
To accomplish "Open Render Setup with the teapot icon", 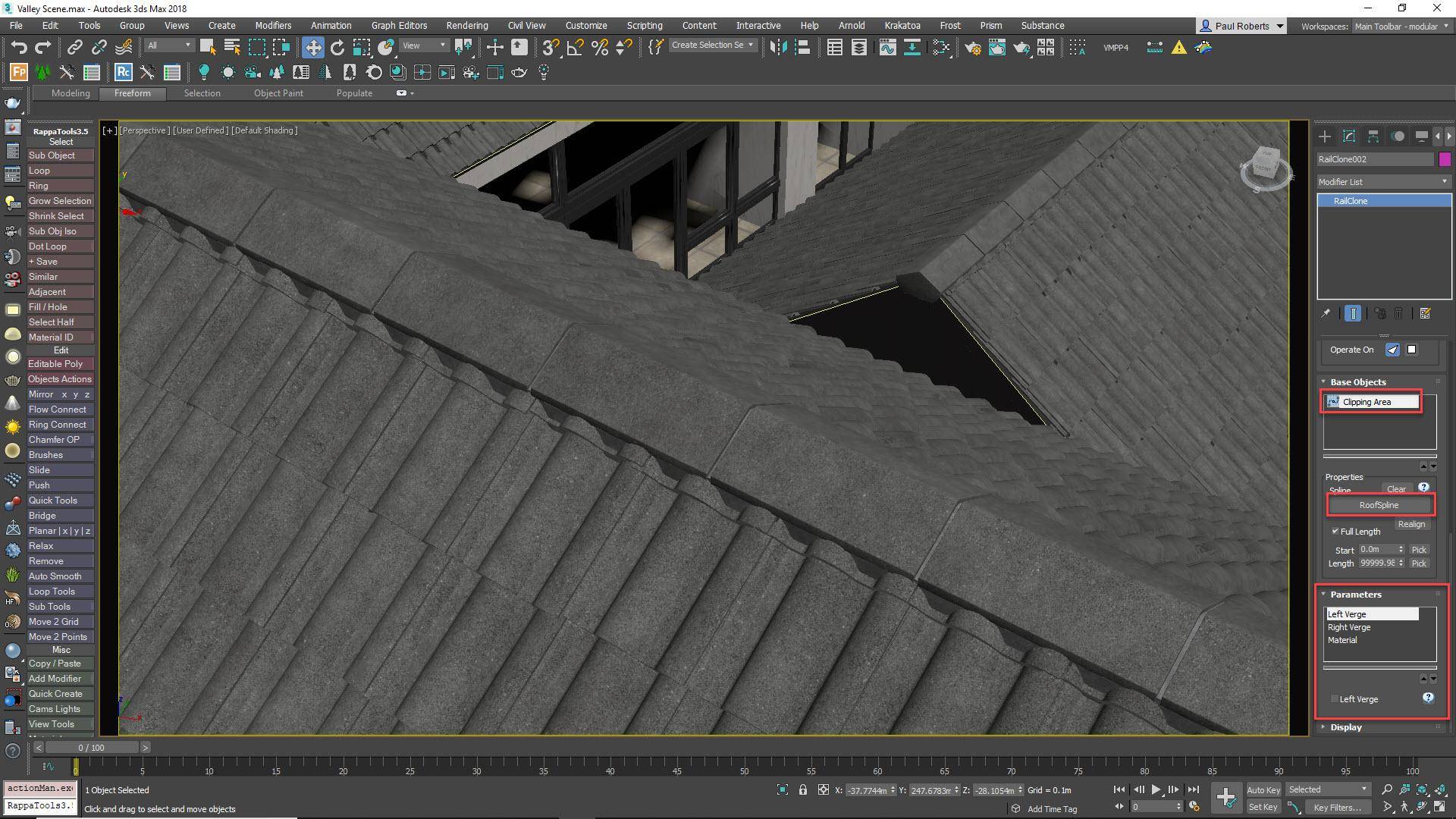I will (x=973, y=48).
